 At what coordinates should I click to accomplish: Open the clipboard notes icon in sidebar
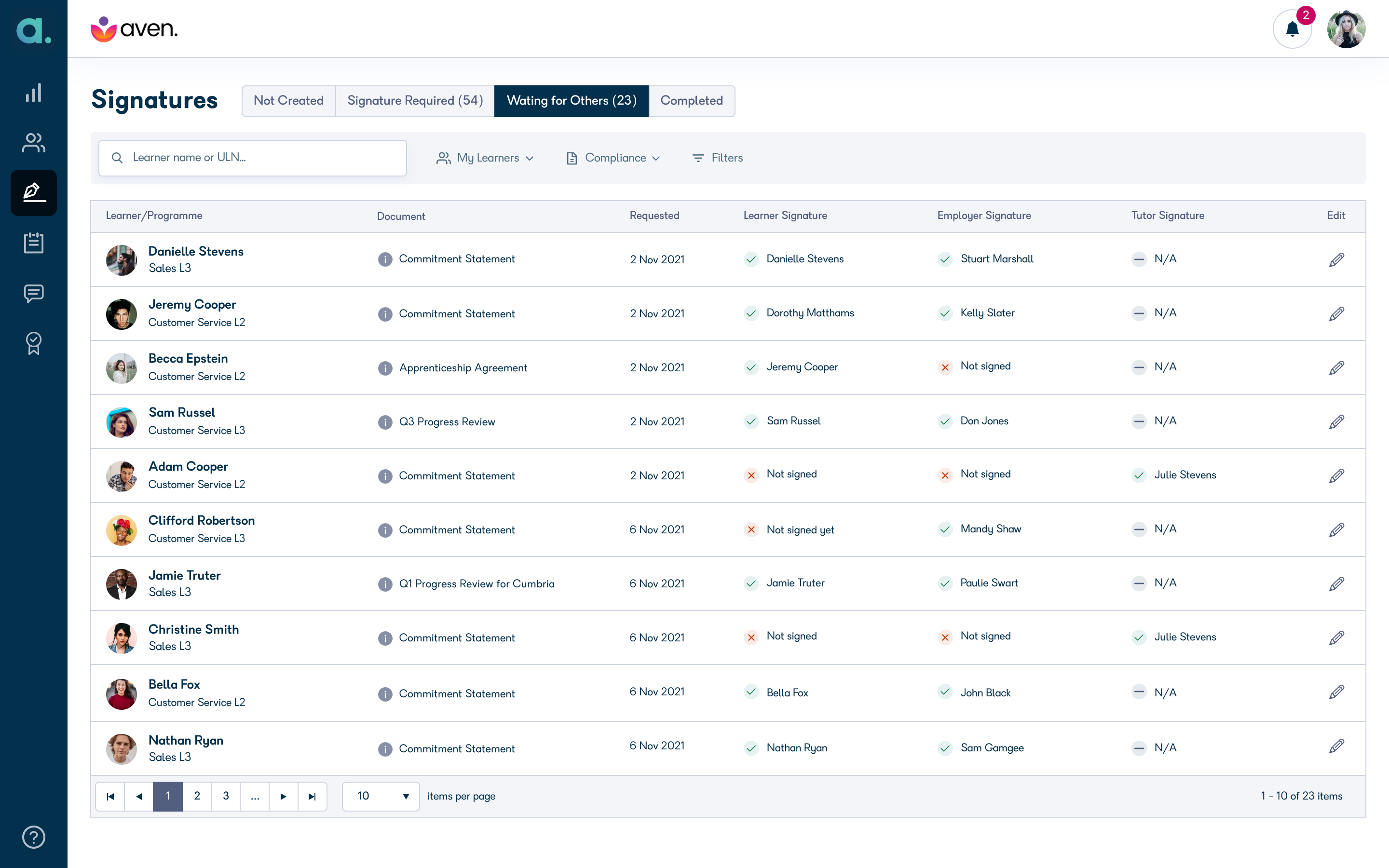34,243
